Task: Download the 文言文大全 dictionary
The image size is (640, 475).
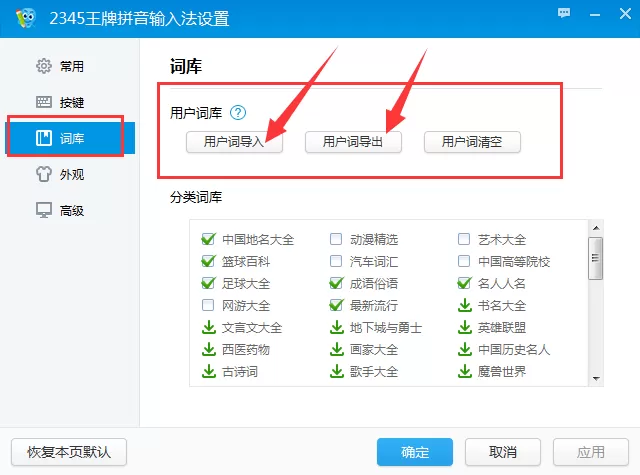Action: click(x=209, y=327)
